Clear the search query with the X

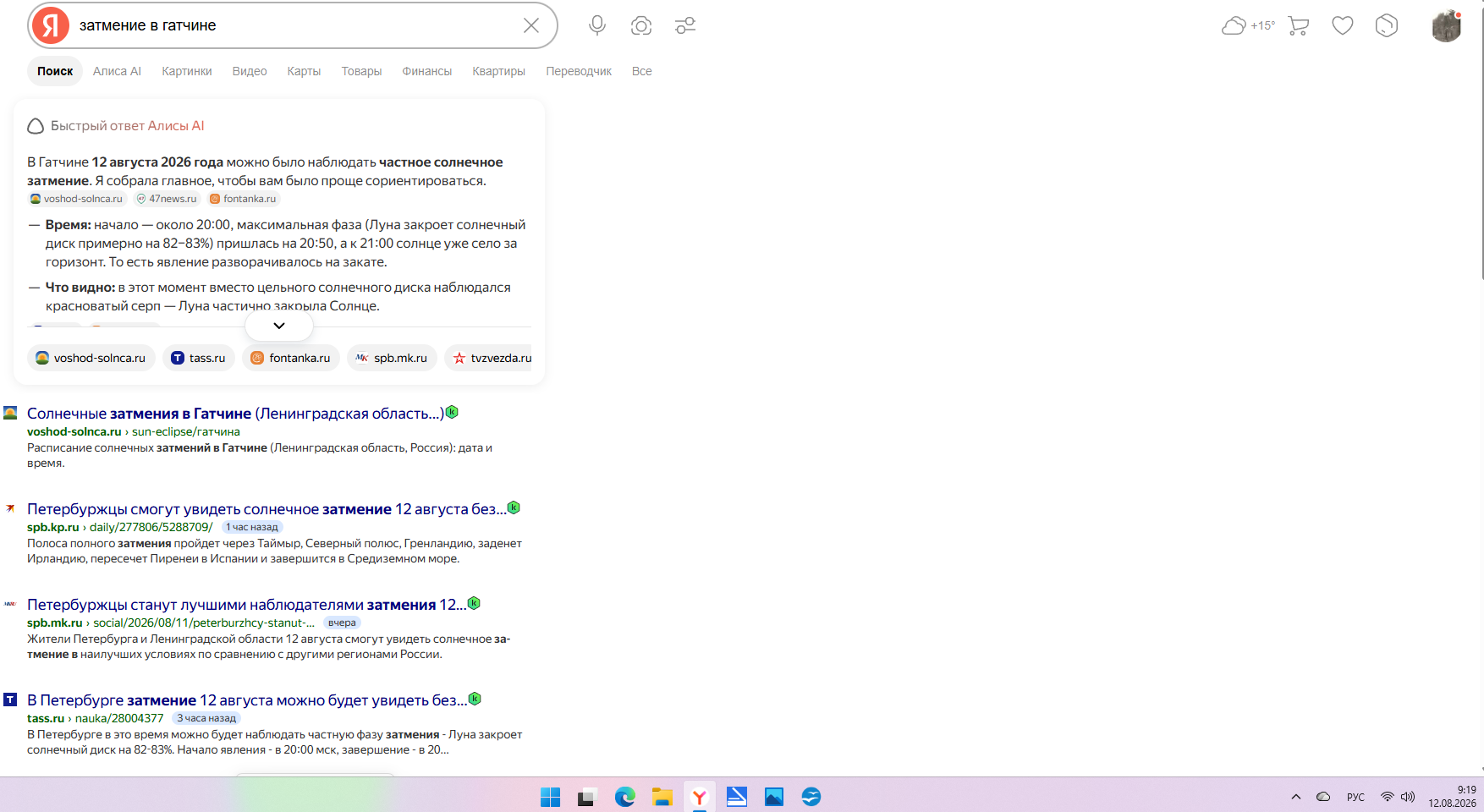(531, 25)
